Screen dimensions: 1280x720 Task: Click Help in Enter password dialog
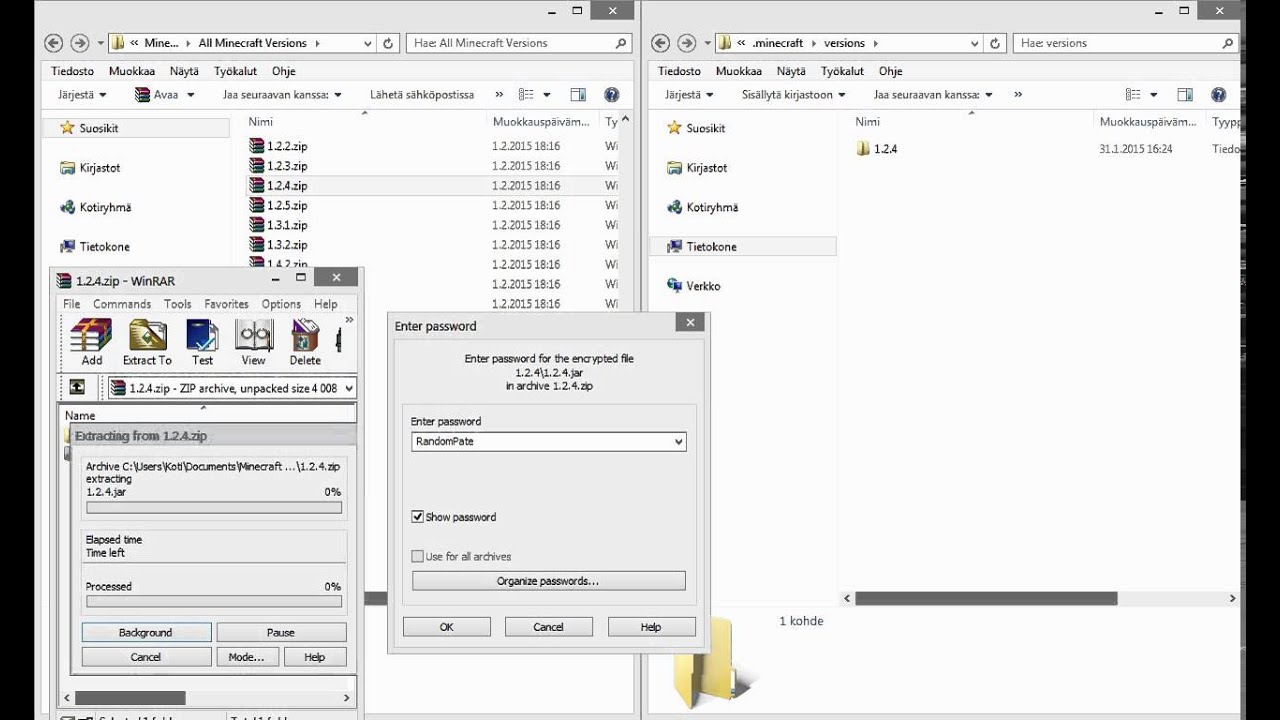click(651, 627)
